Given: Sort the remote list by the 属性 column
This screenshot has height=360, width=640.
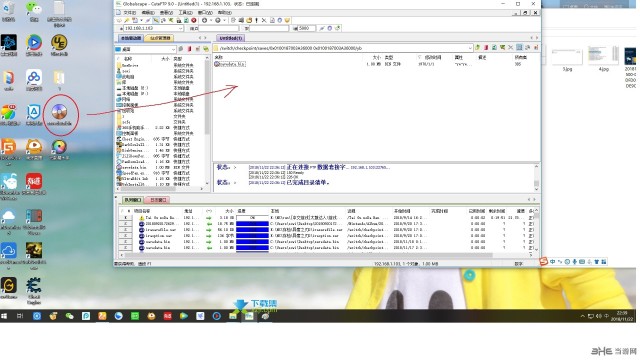Looking at the screenshot, I should click(459, 58).
